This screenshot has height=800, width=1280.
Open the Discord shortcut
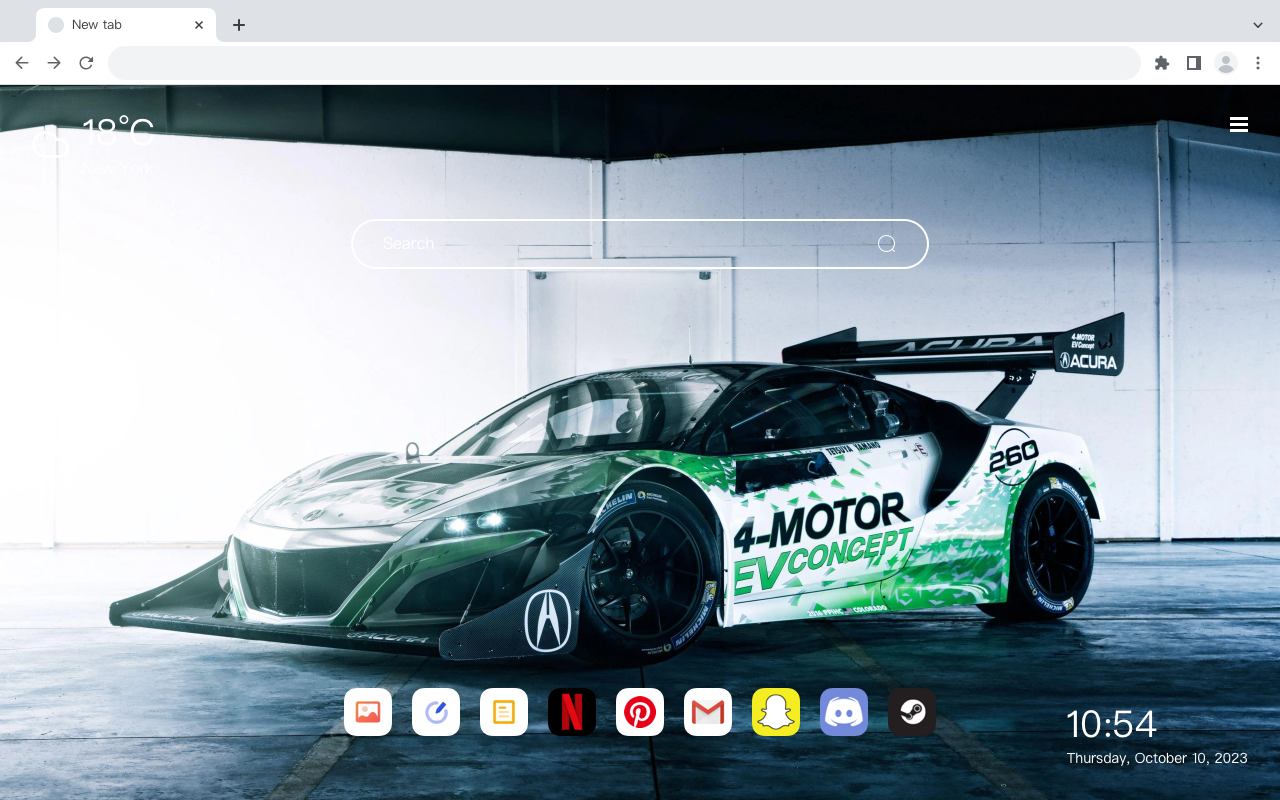pyautogui.click(x=844, y=712)
